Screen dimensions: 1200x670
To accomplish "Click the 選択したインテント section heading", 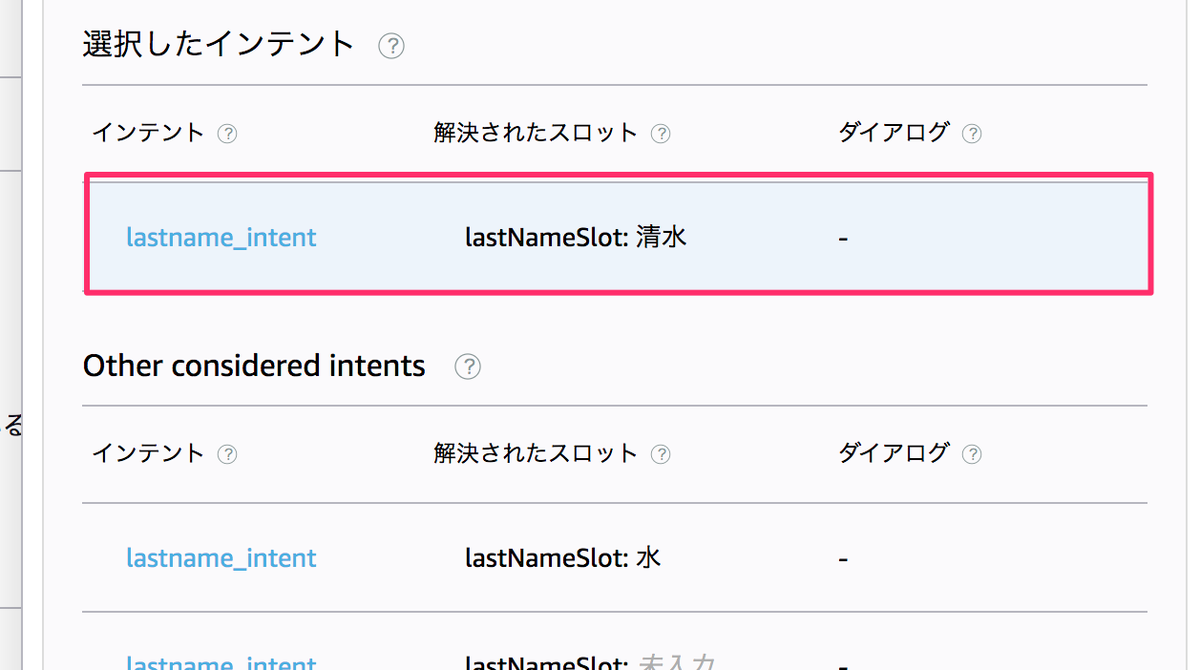I will tap(219, 44).
